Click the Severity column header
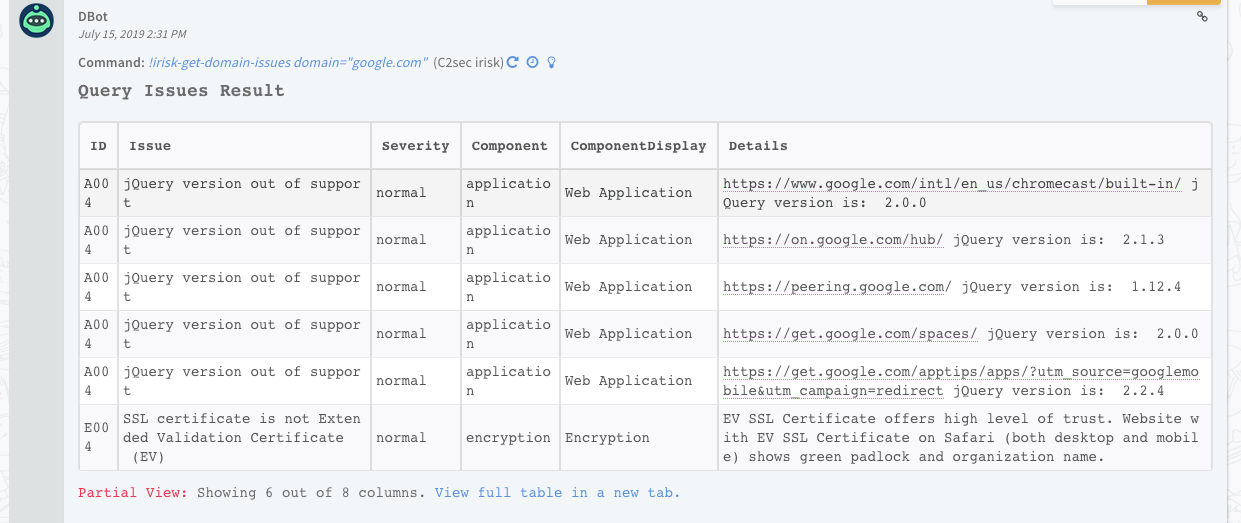This screenshot has width=1241, height=523. (415, 146)
